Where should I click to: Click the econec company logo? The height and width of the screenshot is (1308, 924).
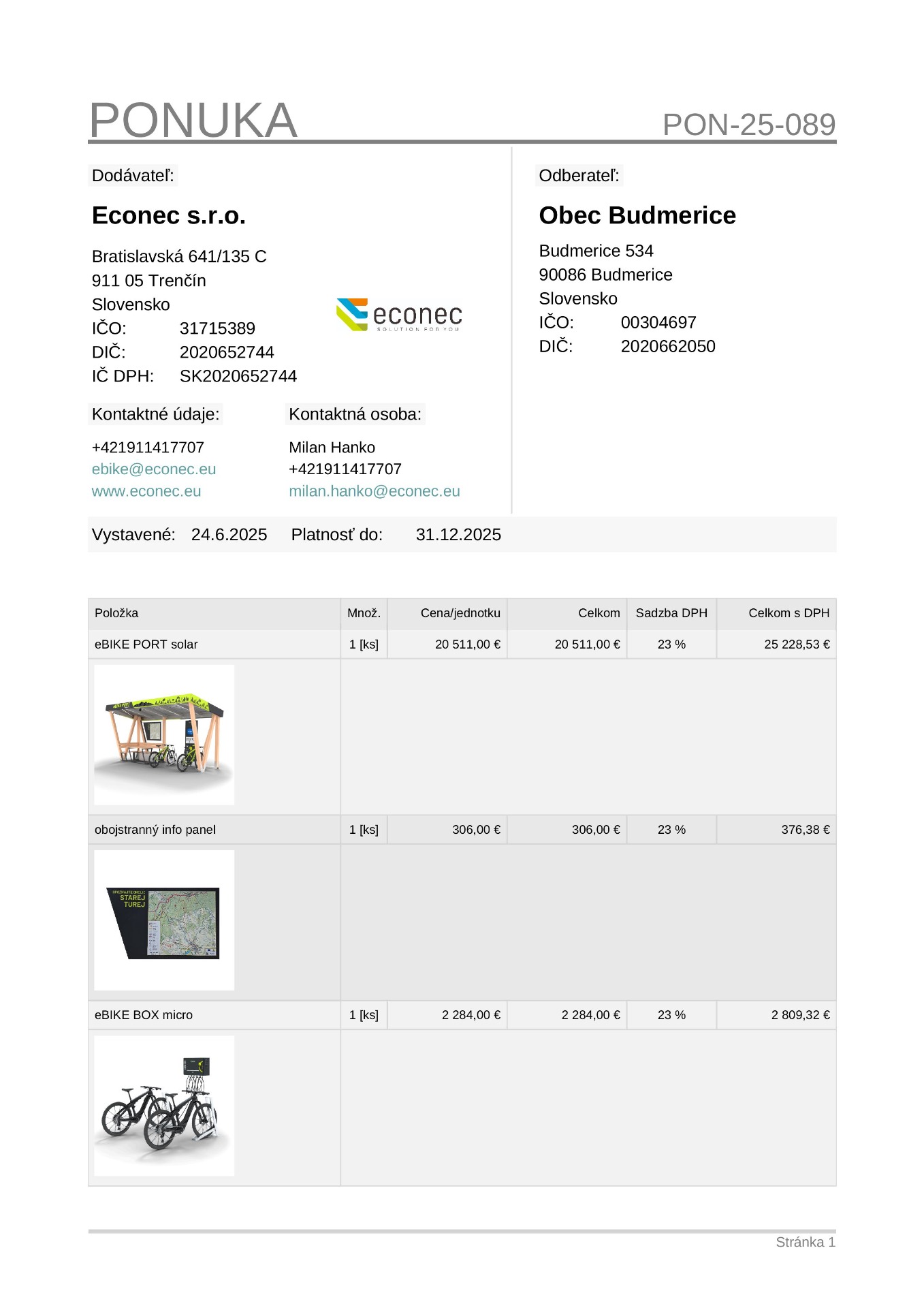(399, 315)
